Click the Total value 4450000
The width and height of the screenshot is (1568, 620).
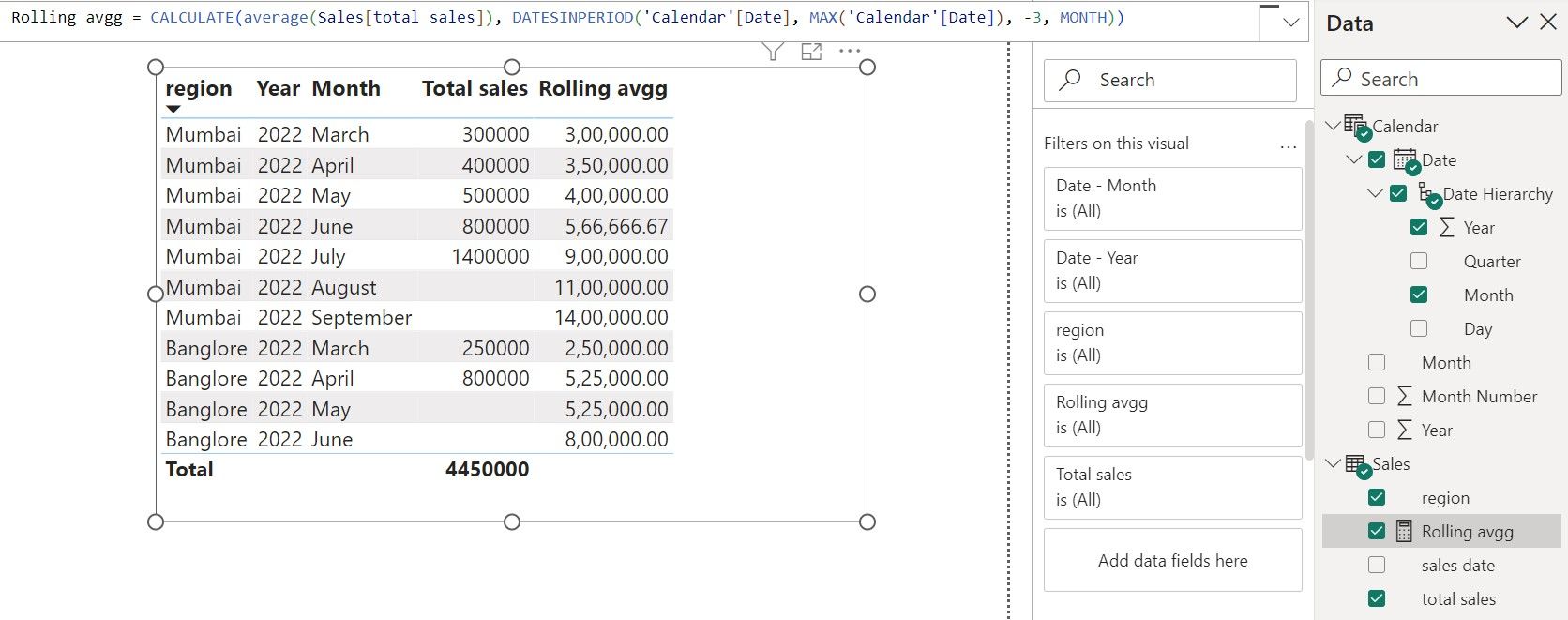(487, 470)
